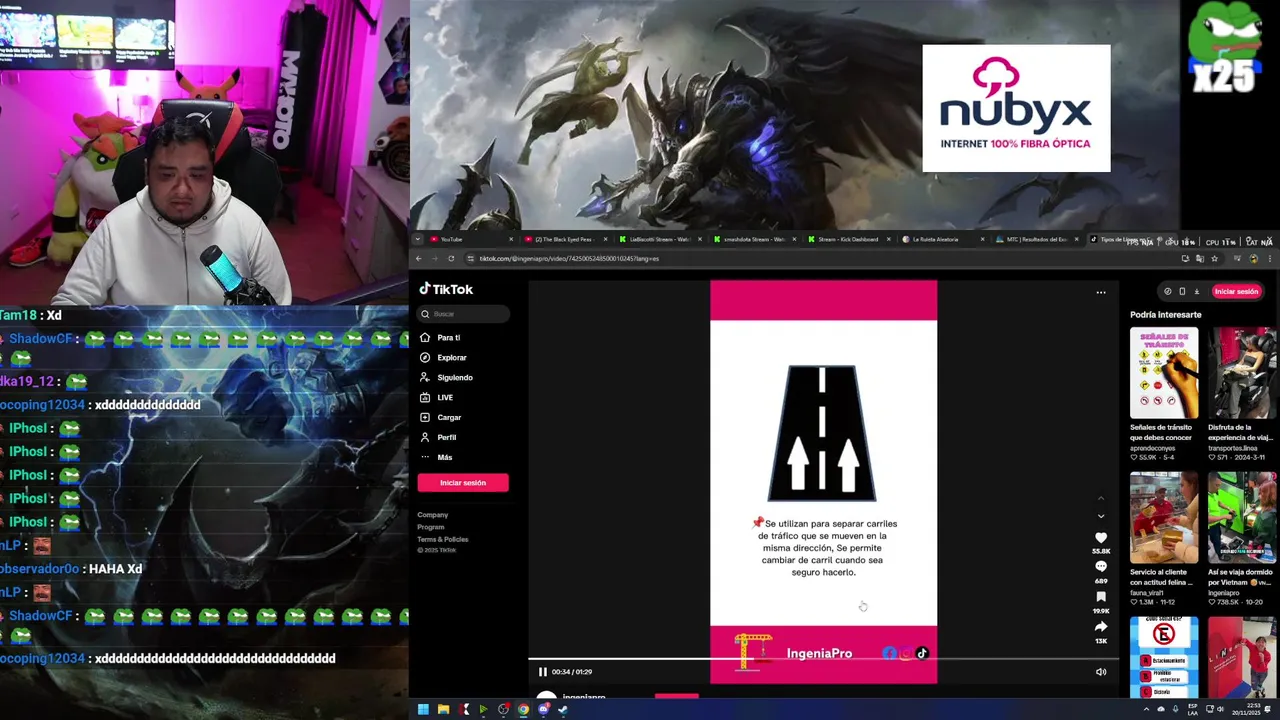This screenshot has height=720, width=1280.
Task: Expand the Más menu in sidebar
Action: point(436,458)
